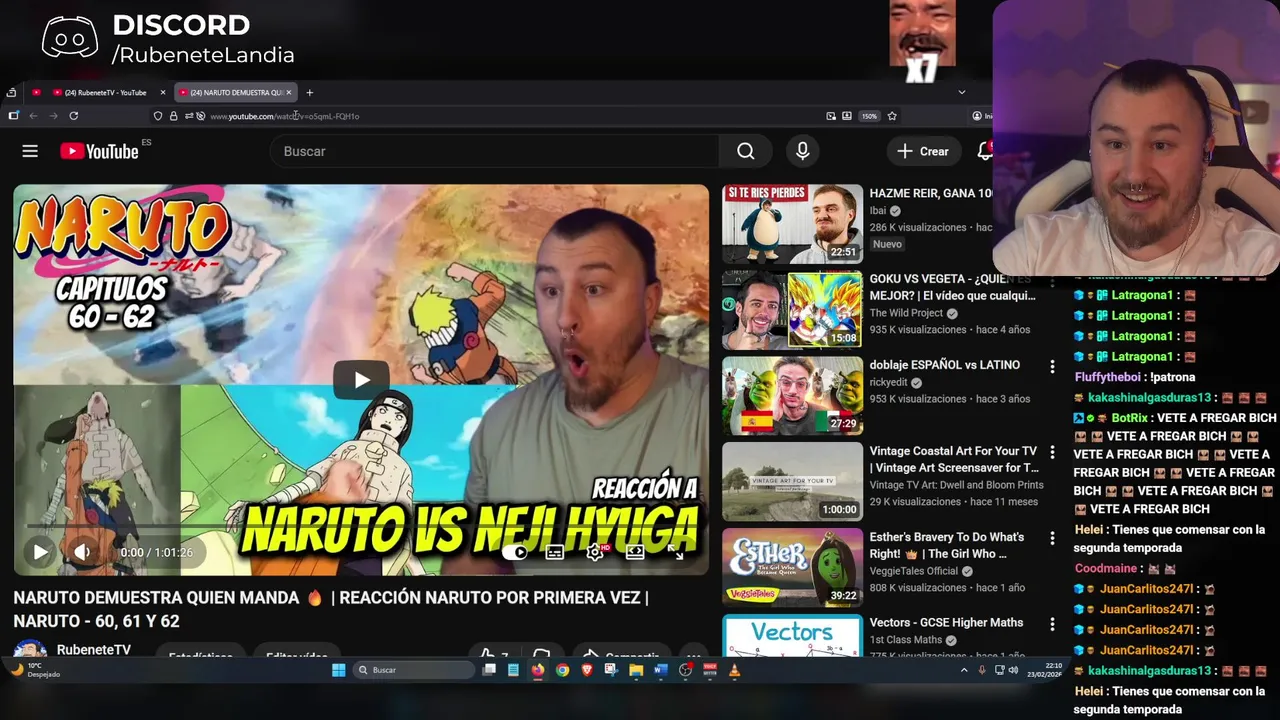Go back with the browser back arrow
1280x720 pixels.
[x=33, y=116]
